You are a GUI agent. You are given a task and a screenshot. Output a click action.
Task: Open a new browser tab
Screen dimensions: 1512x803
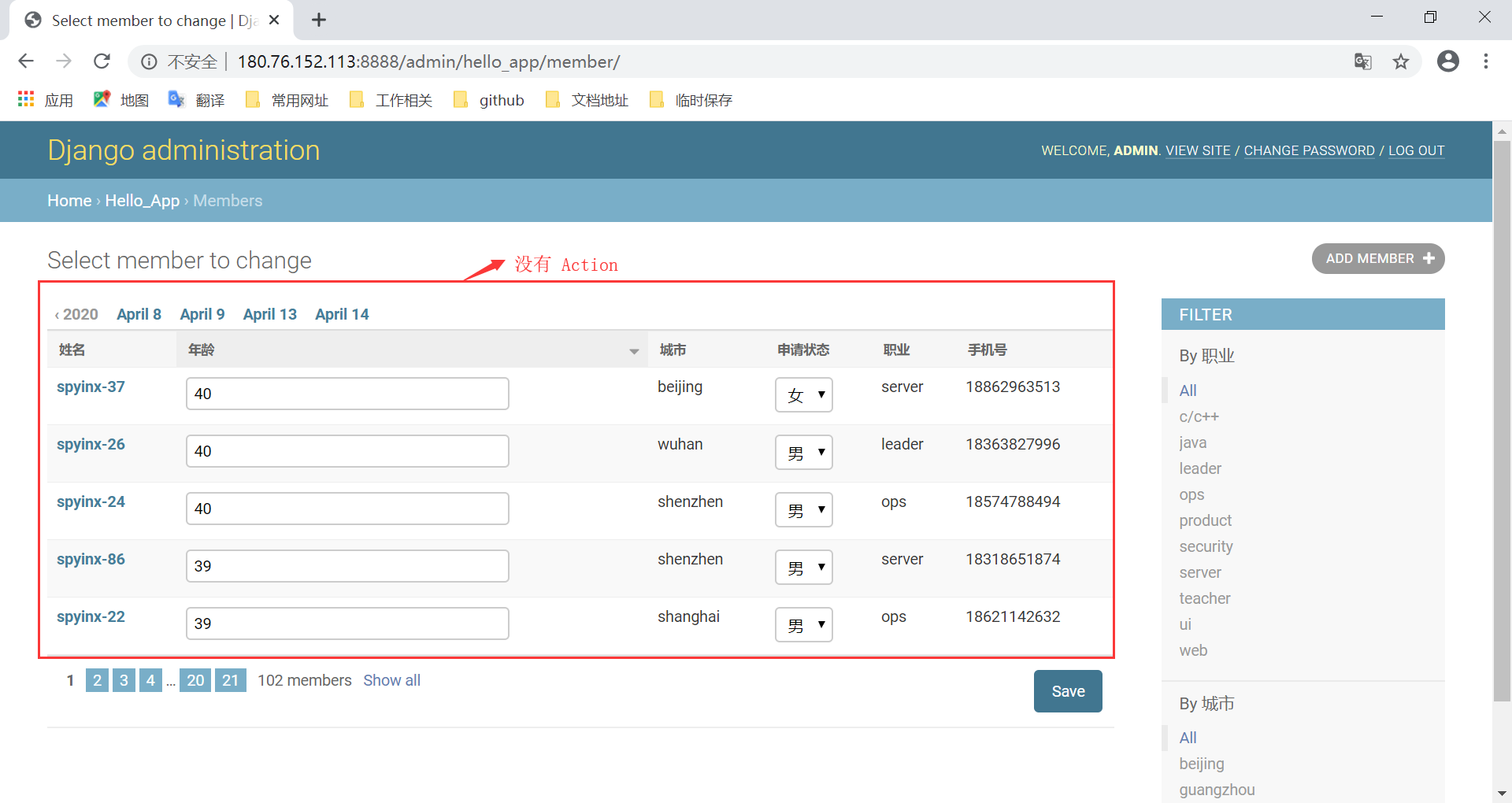point(319,20)
